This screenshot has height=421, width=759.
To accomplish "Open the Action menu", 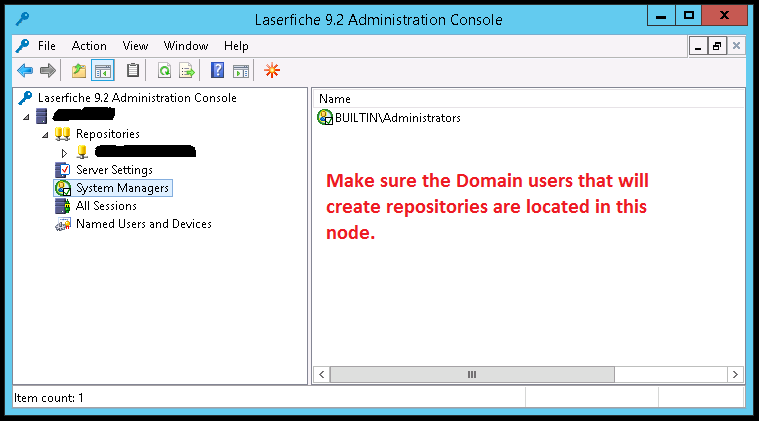I will (x=89, y=46).
